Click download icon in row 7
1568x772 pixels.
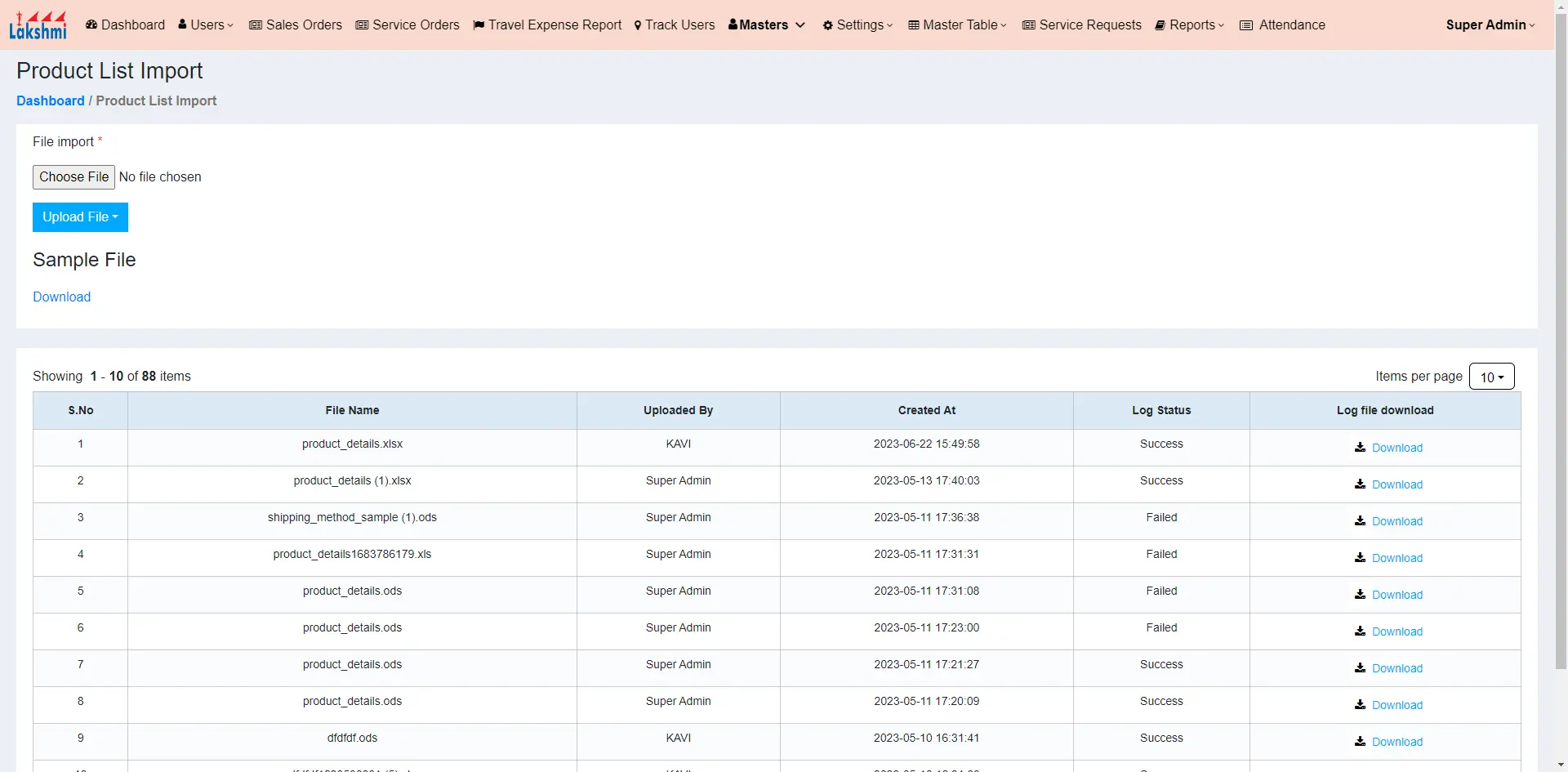point(1360,668)
